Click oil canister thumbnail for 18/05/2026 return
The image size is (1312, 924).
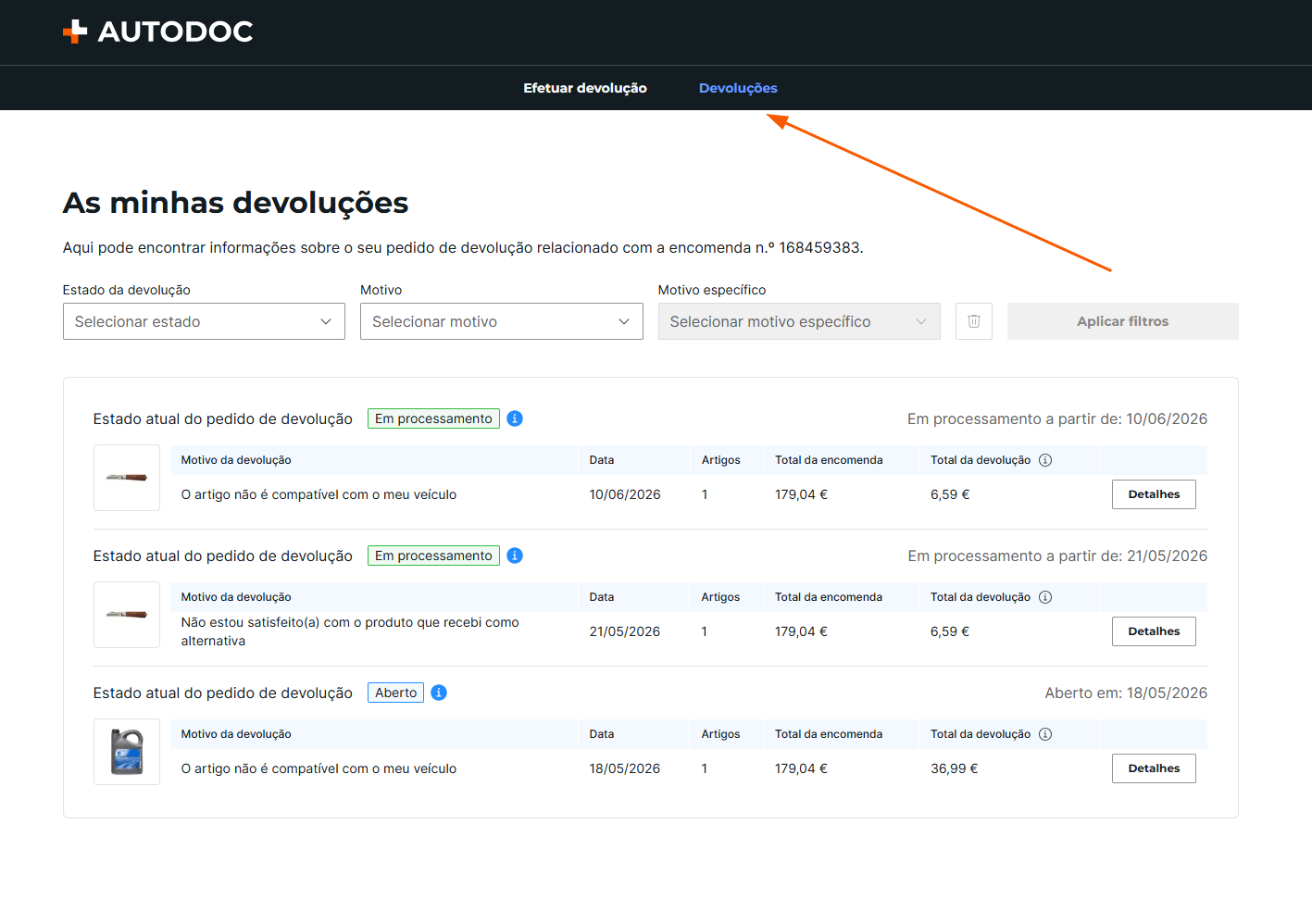point(127,752)
